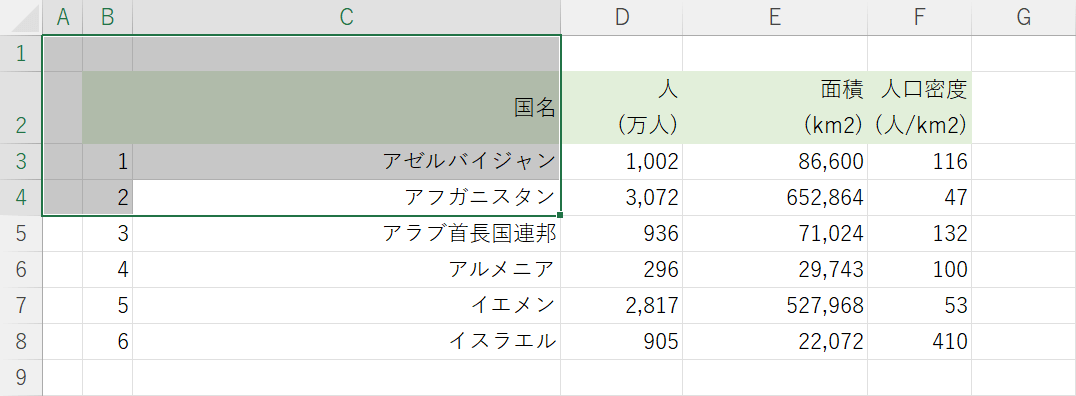
Task: Click cell containing アフガニスタン
Action: [x=347, y=198]
